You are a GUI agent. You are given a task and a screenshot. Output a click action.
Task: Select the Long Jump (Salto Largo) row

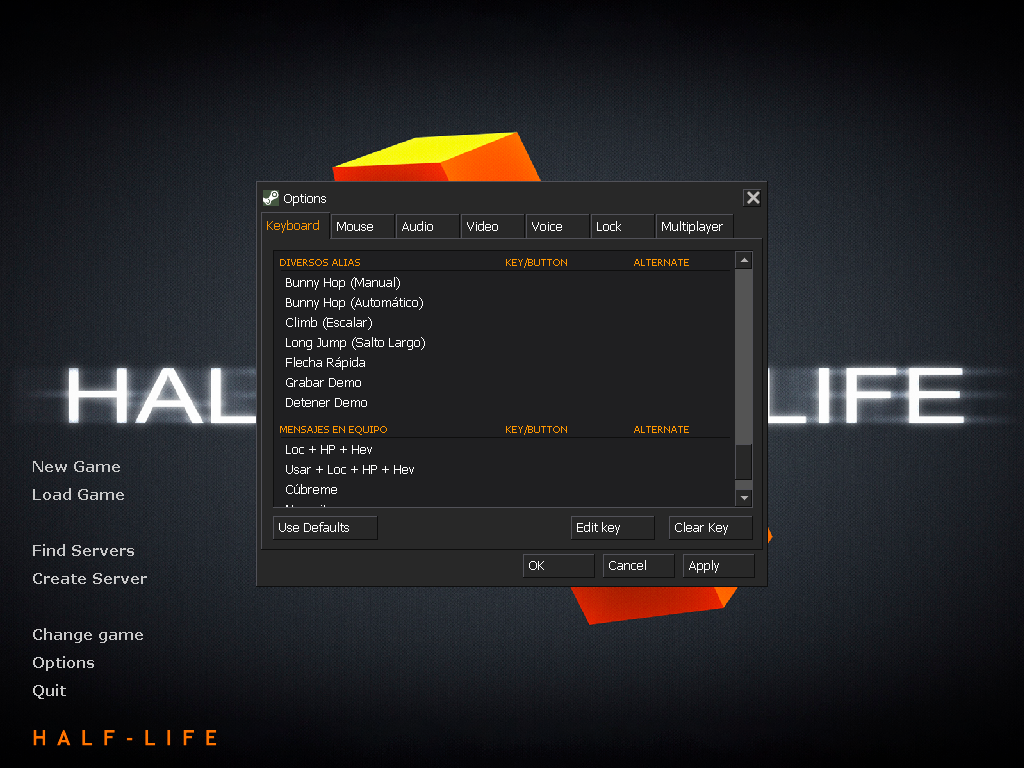click(x=503, y=343)
